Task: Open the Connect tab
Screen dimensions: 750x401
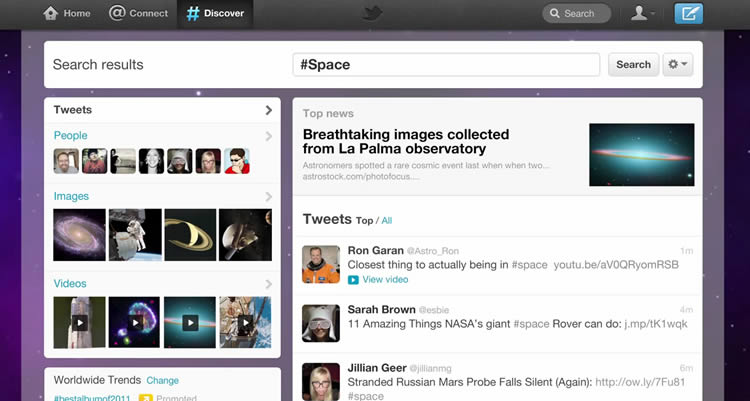Action: click(138, 13)
